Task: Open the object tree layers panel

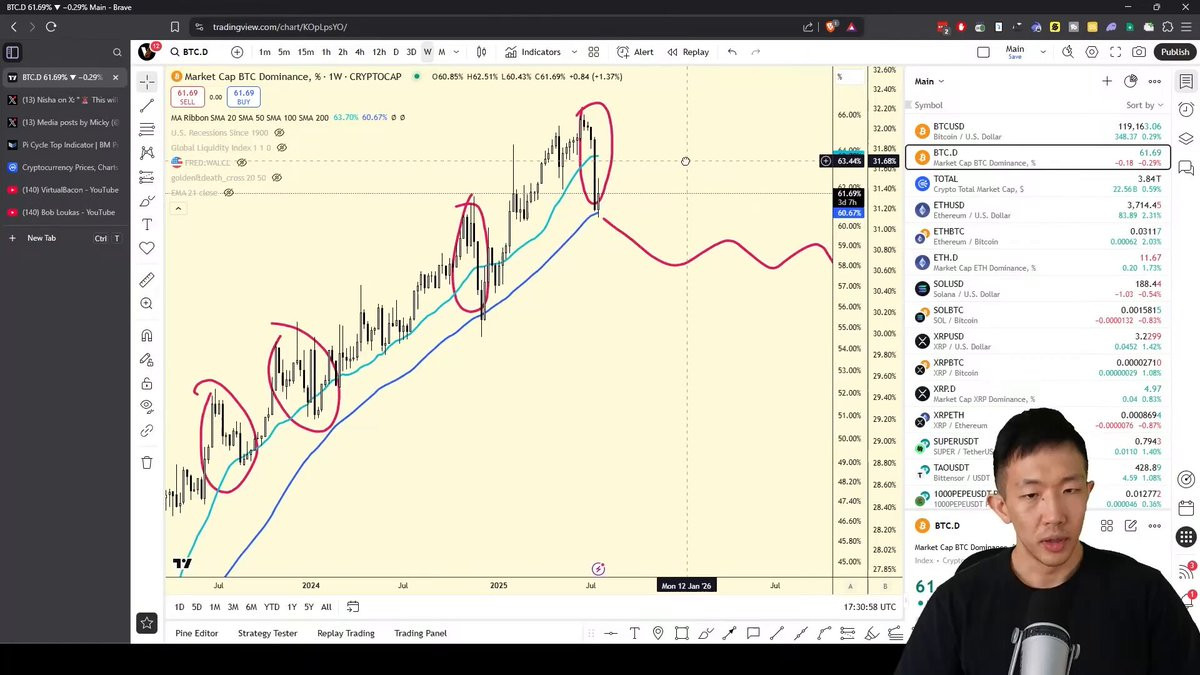Action: pos(1186,139)
